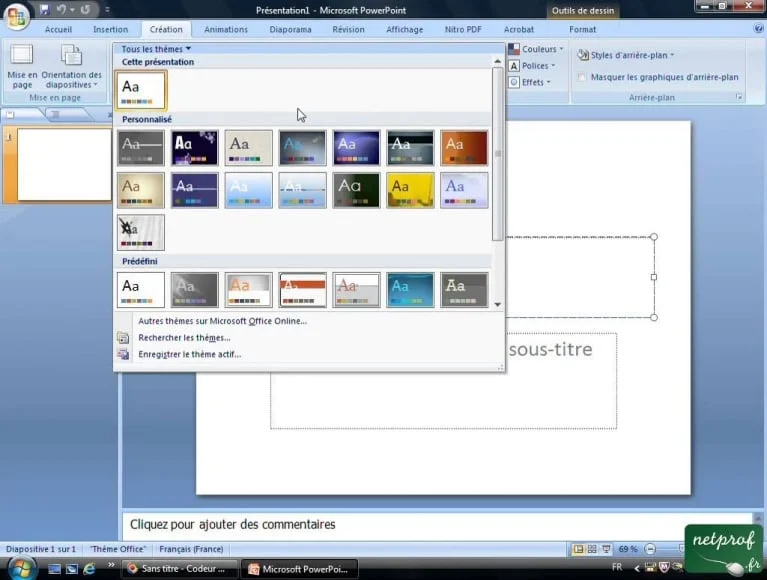
Task: Open Styles d'arrière-plan dropdown
Action: coord(626,55)
